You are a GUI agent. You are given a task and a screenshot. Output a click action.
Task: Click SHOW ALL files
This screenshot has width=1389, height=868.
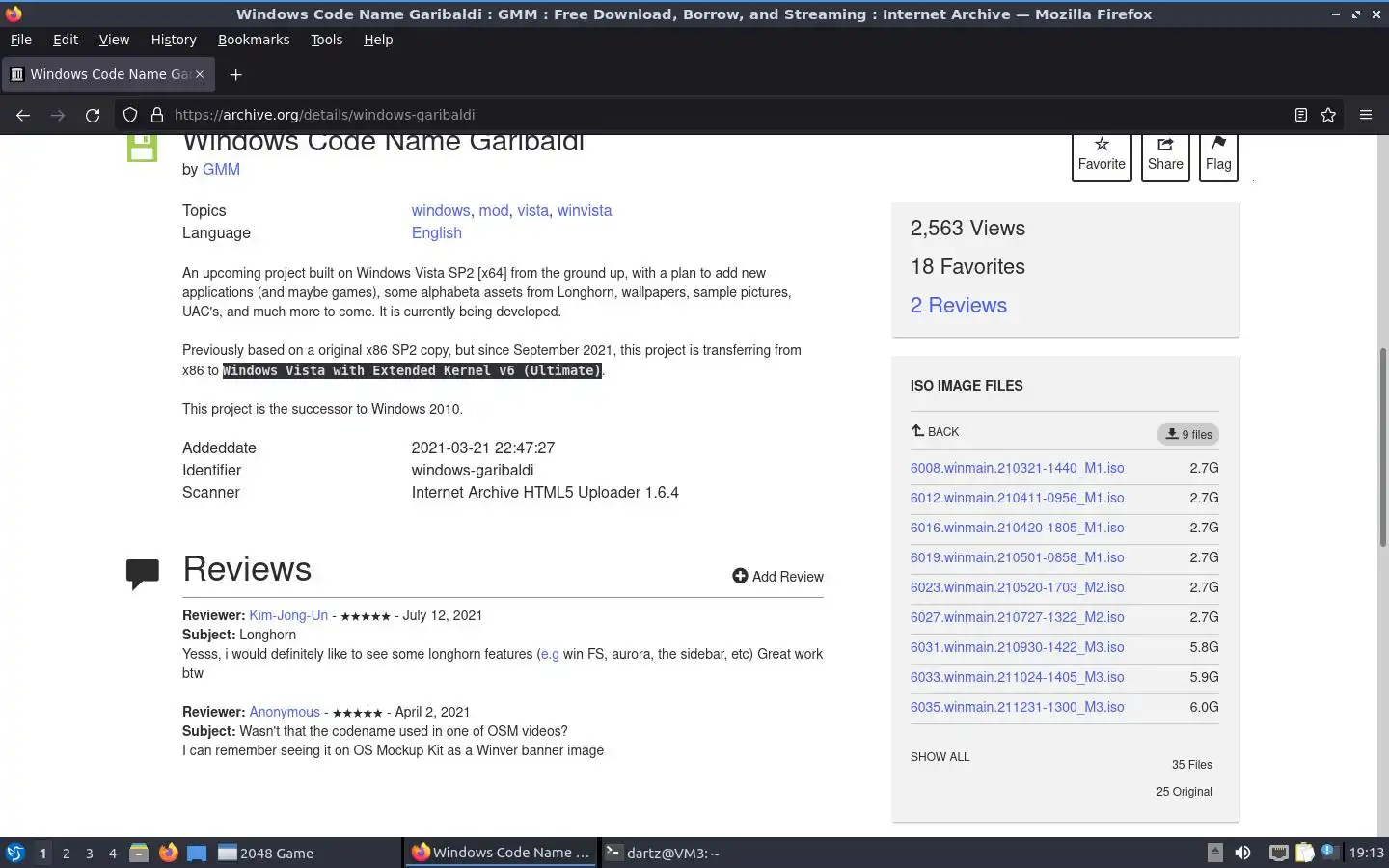(940, 757)
